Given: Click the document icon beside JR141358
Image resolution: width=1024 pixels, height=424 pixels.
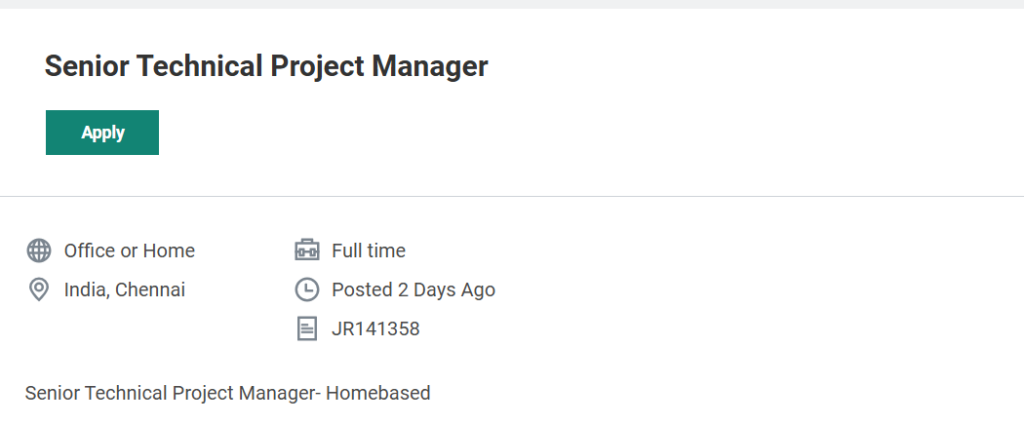Looking at the screenshot, I should tap(307, 328).
